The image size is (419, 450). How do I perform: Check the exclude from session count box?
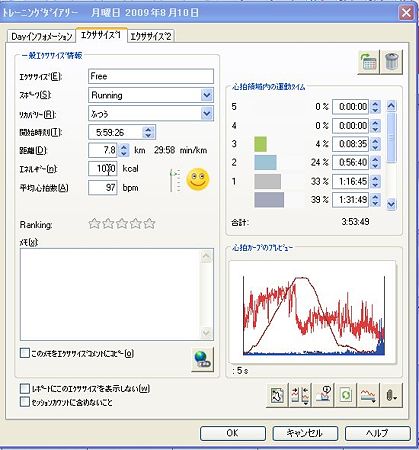25,402
